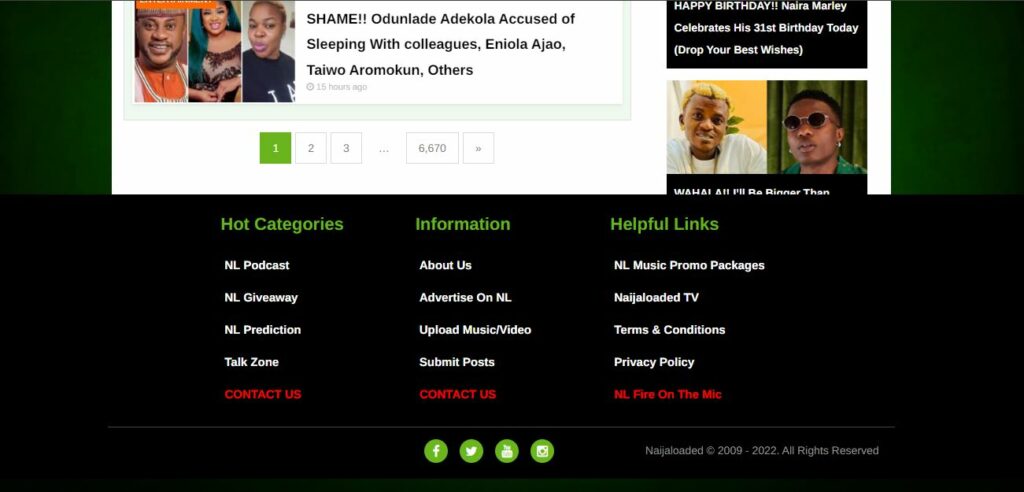Visit the Naijaloaded TV link
1024x492 pixels.
tap(656, 297)
